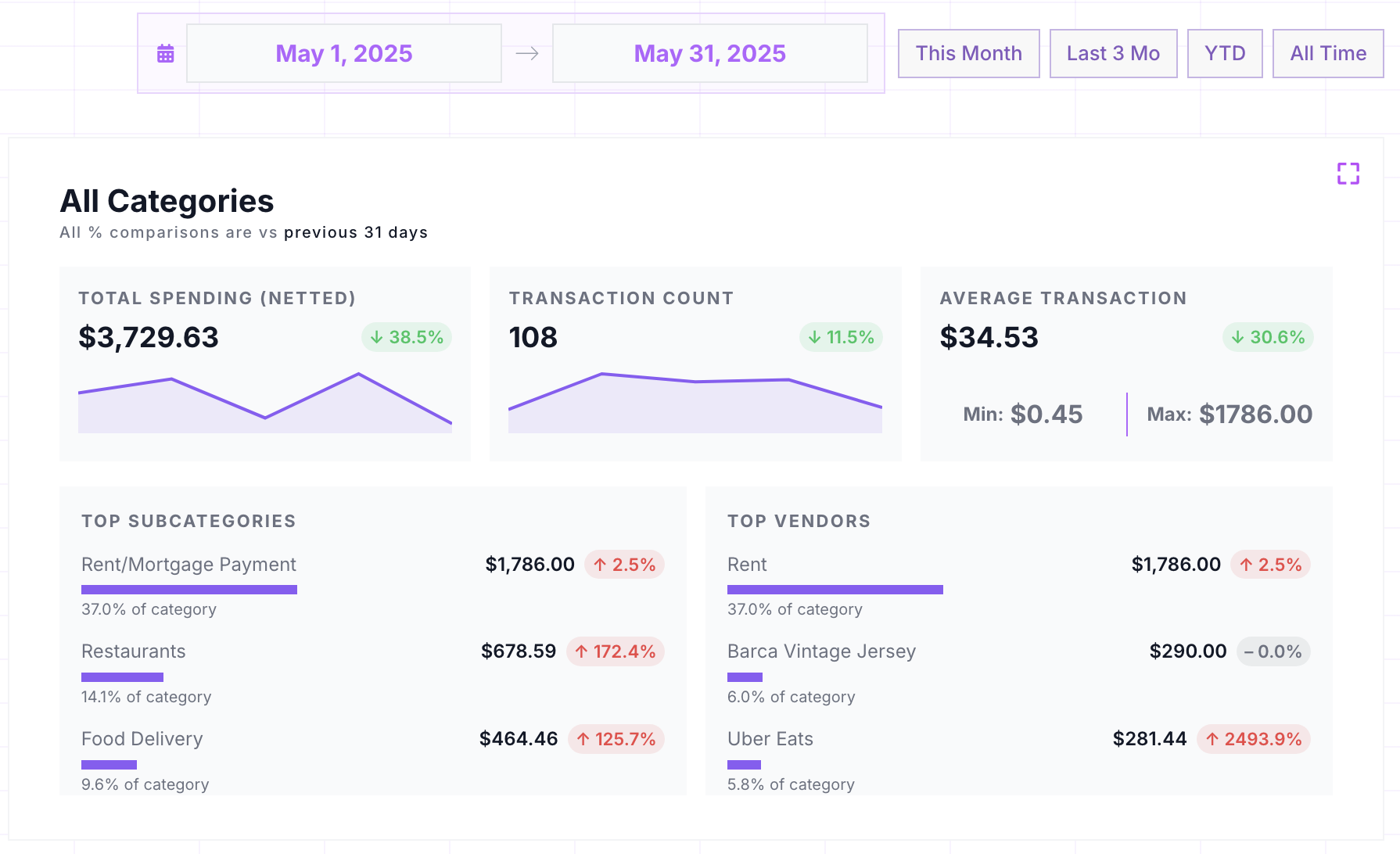
Task: Click the Uber Eats vendor entry
Action: [x=770, y=738]
